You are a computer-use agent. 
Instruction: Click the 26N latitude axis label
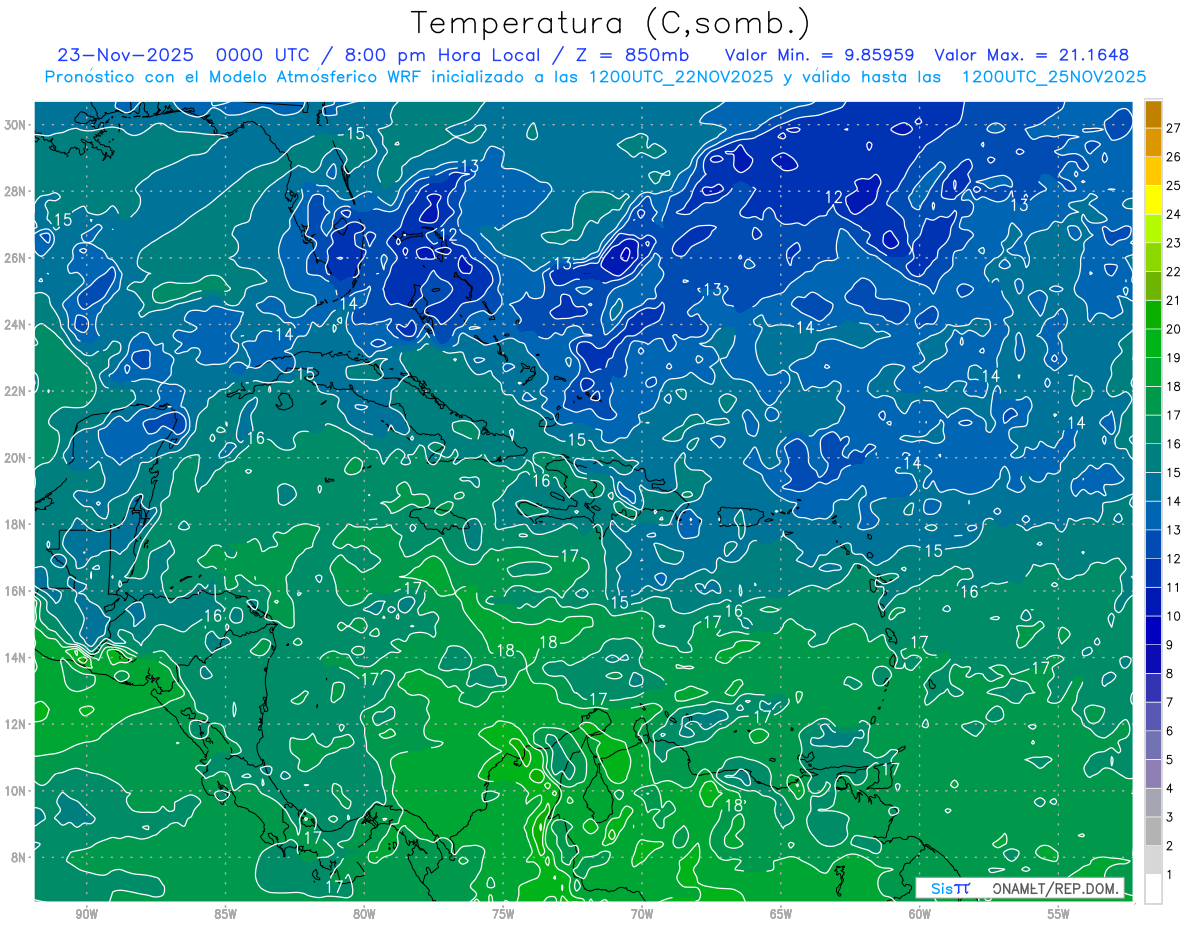pyautogui.click(x=16, y=258)
